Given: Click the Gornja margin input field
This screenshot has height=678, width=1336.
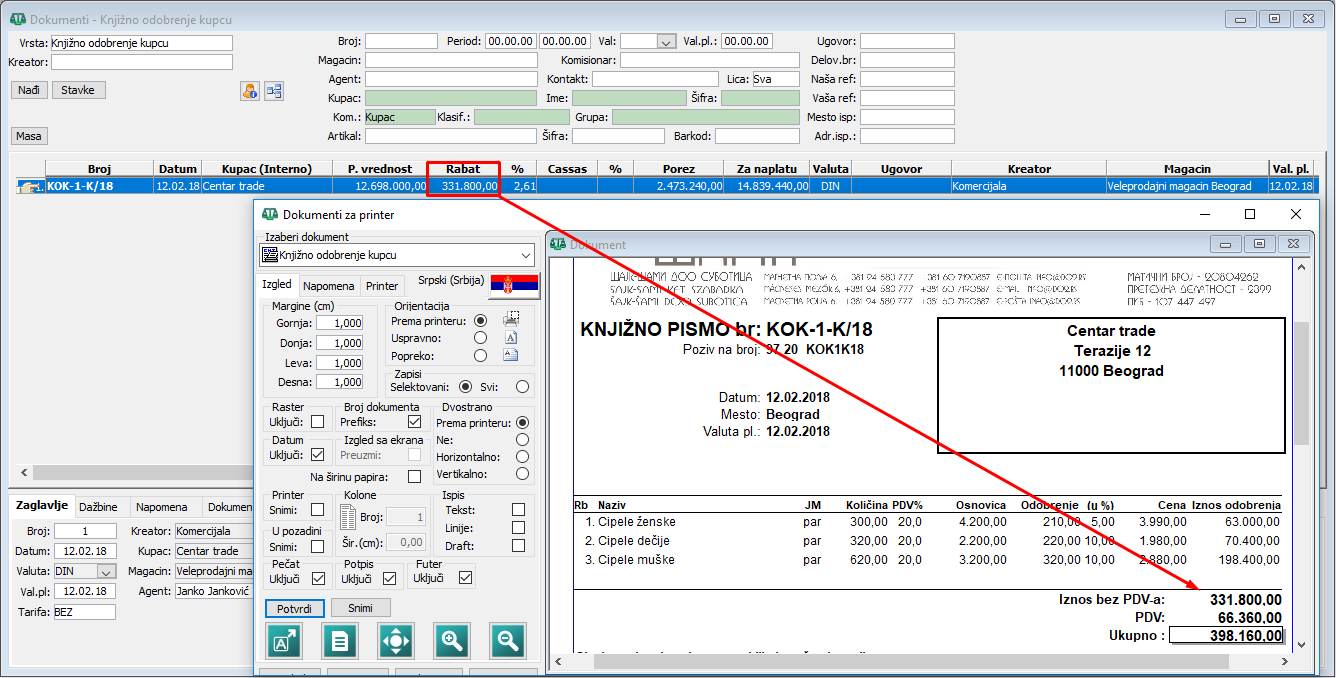Looking at the screenshot, I should point(339,323).
